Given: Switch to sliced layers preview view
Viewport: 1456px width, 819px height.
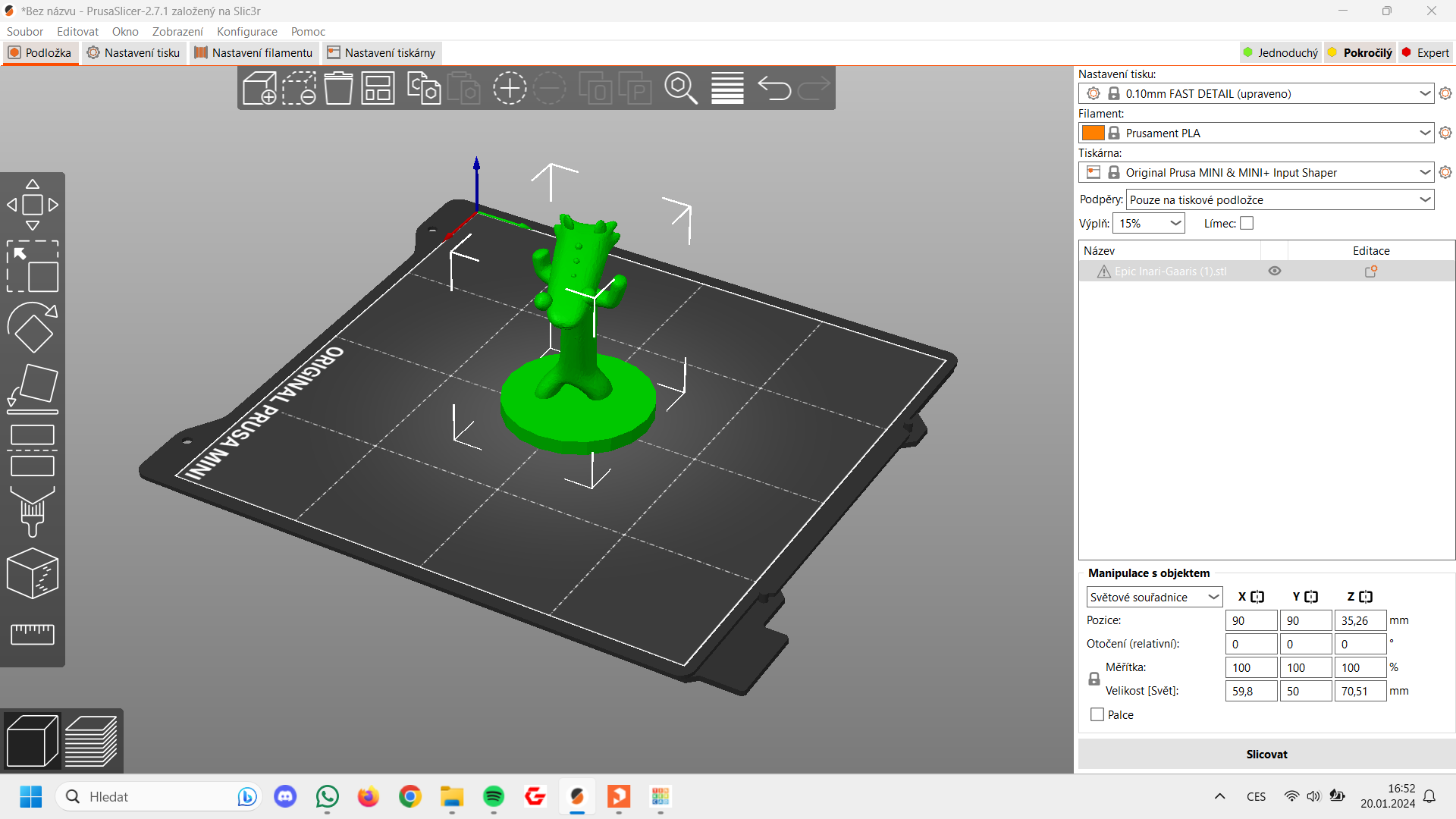Looking at the screenshot, I should (x=91, y=741).
